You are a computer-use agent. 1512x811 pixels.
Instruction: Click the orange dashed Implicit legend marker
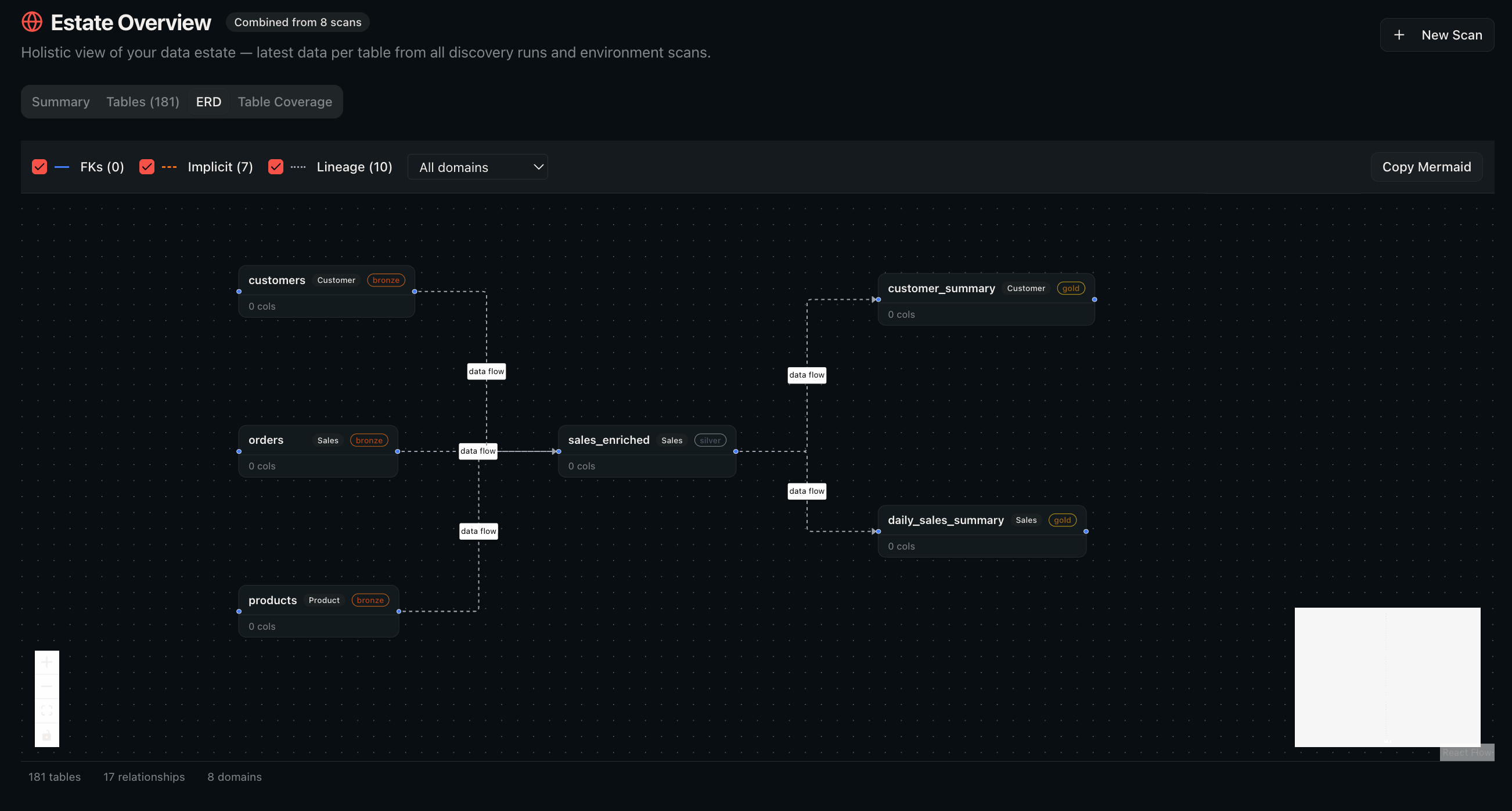(x=169, y=167)
